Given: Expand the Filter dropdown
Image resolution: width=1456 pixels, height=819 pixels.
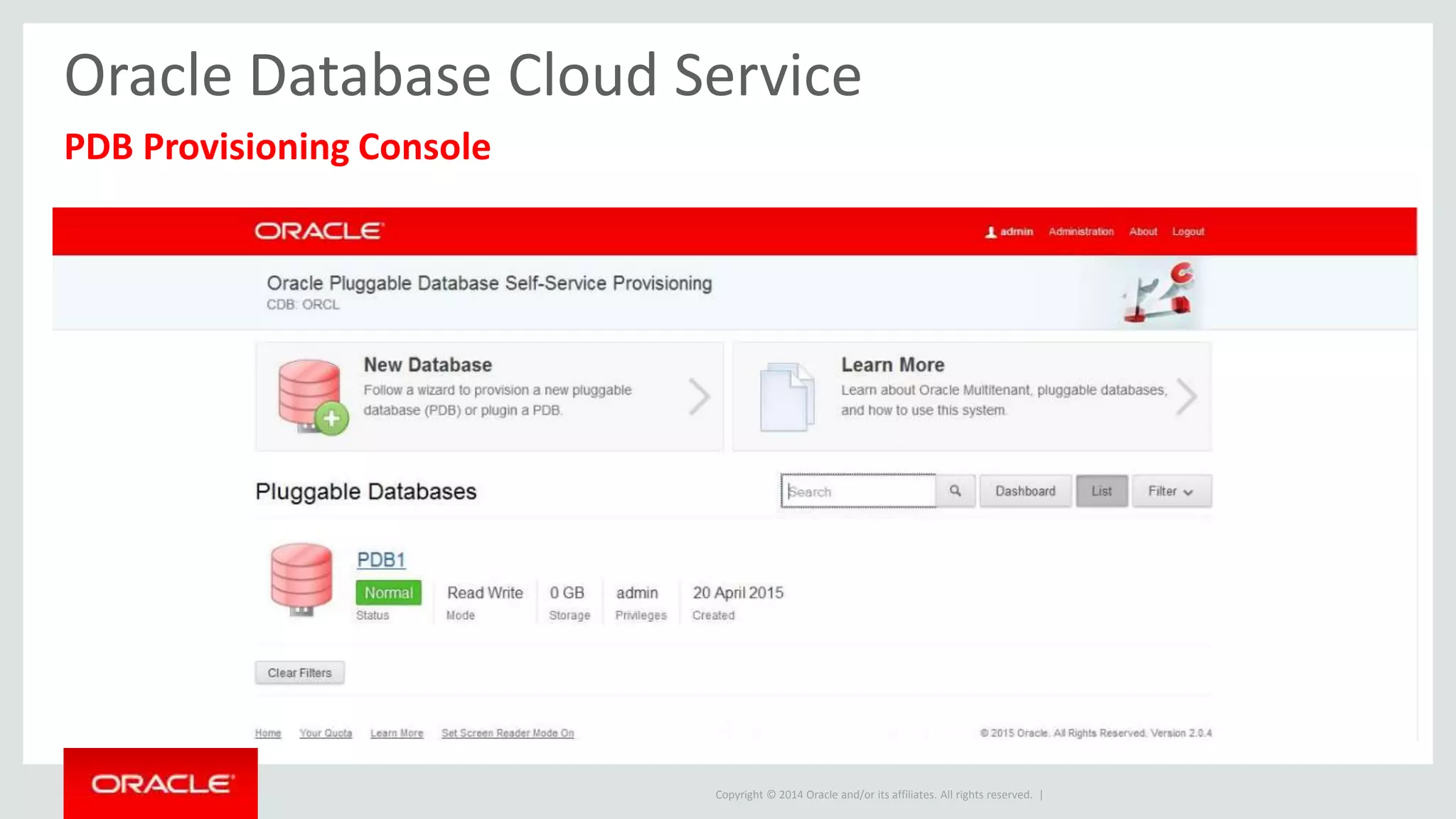Looking at the screenshot, I should click(1172, 491).
